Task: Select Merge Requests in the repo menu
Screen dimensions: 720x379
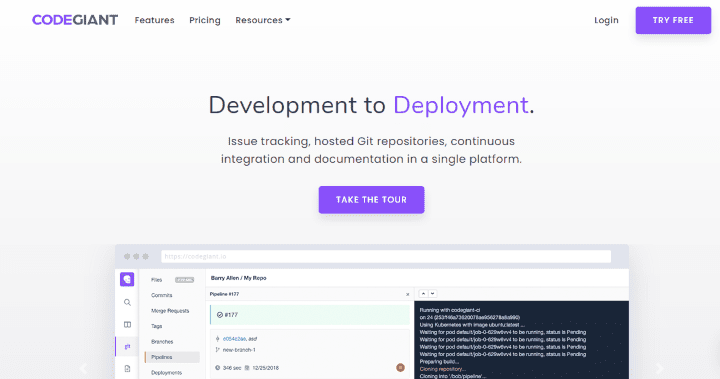Action: pyautogui.click(x=170, y=311)
